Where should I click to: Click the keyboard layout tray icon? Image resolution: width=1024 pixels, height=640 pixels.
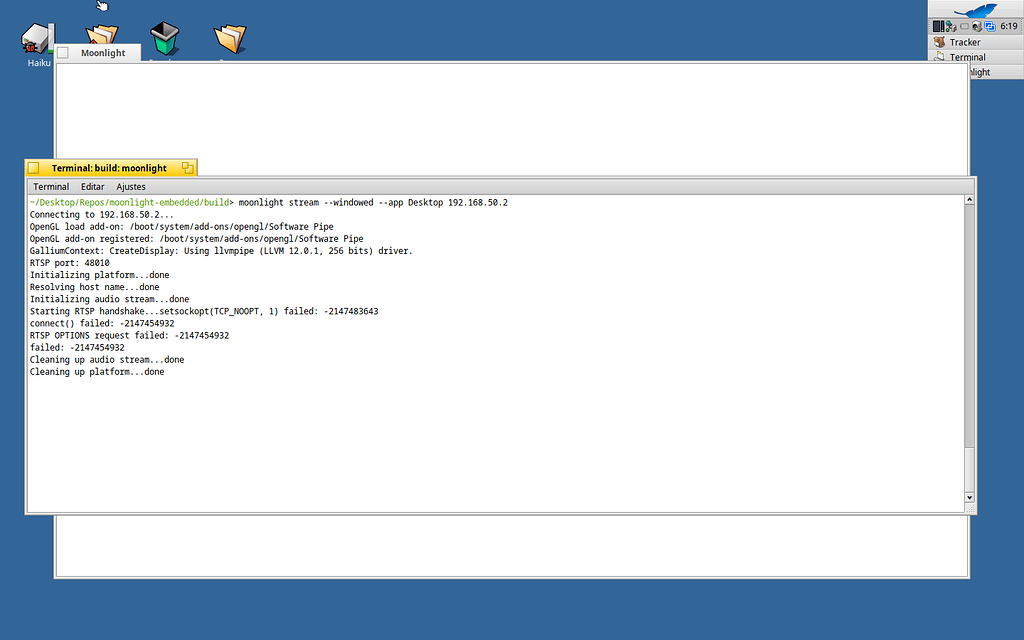[963, 27]
